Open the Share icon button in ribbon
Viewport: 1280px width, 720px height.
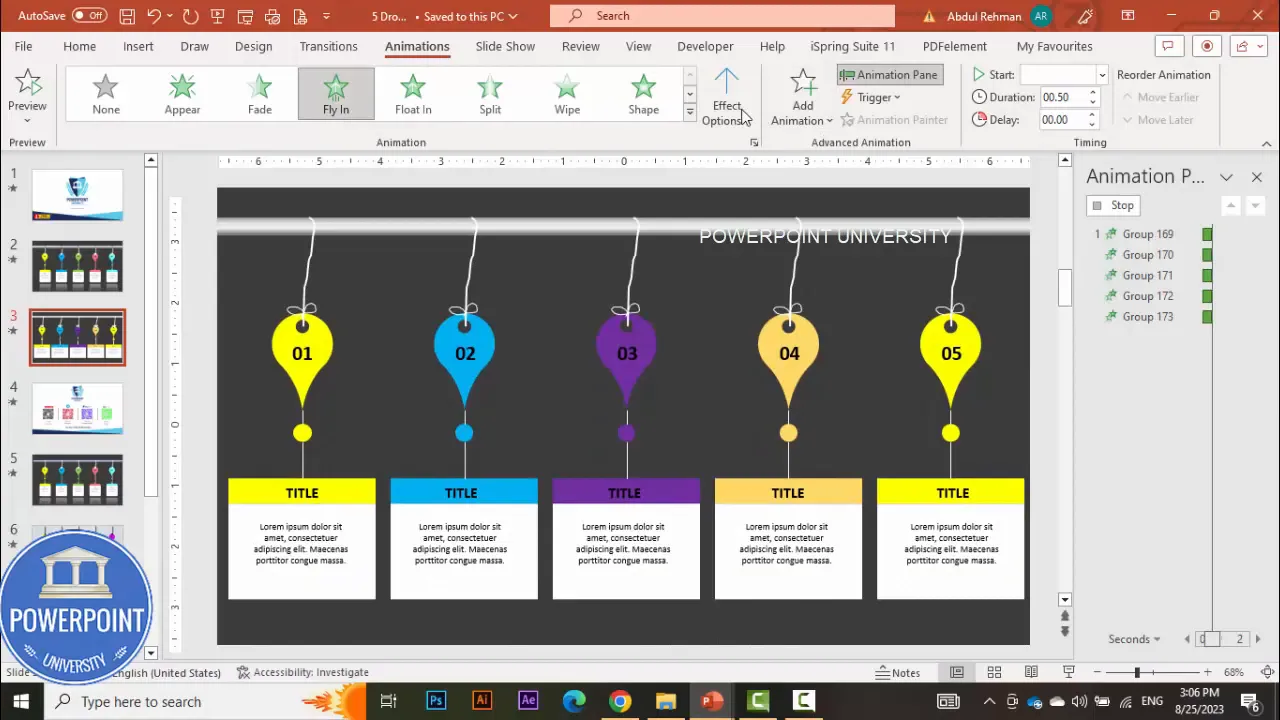coord(1247,46)
